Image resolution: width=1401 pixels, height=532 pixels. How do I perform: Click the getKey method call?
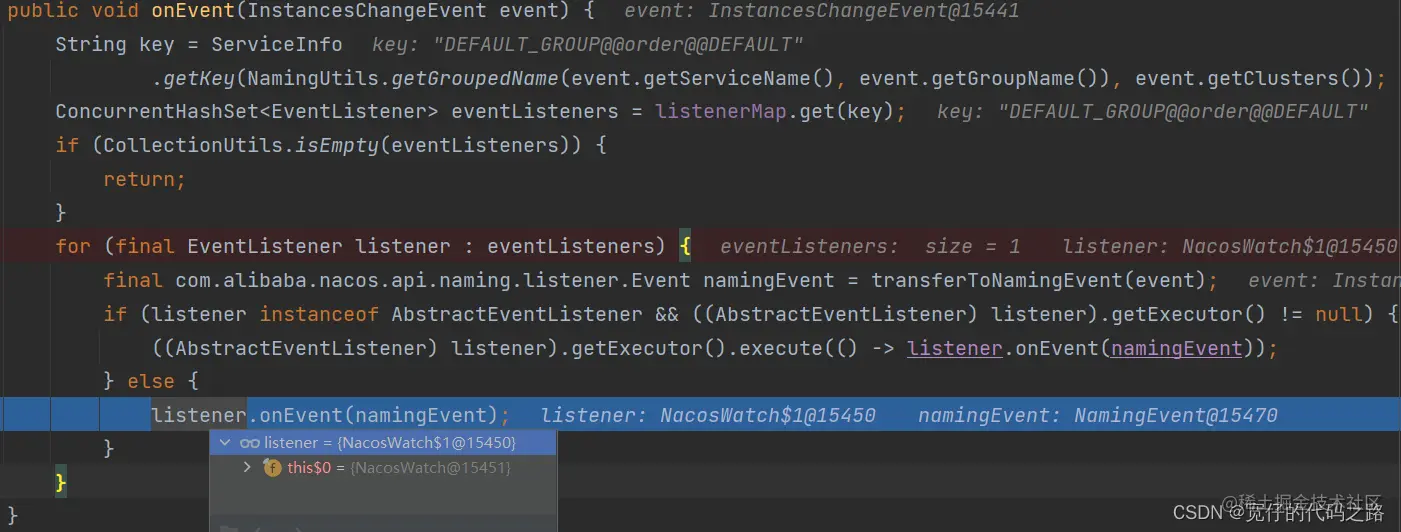pos(199,78)
